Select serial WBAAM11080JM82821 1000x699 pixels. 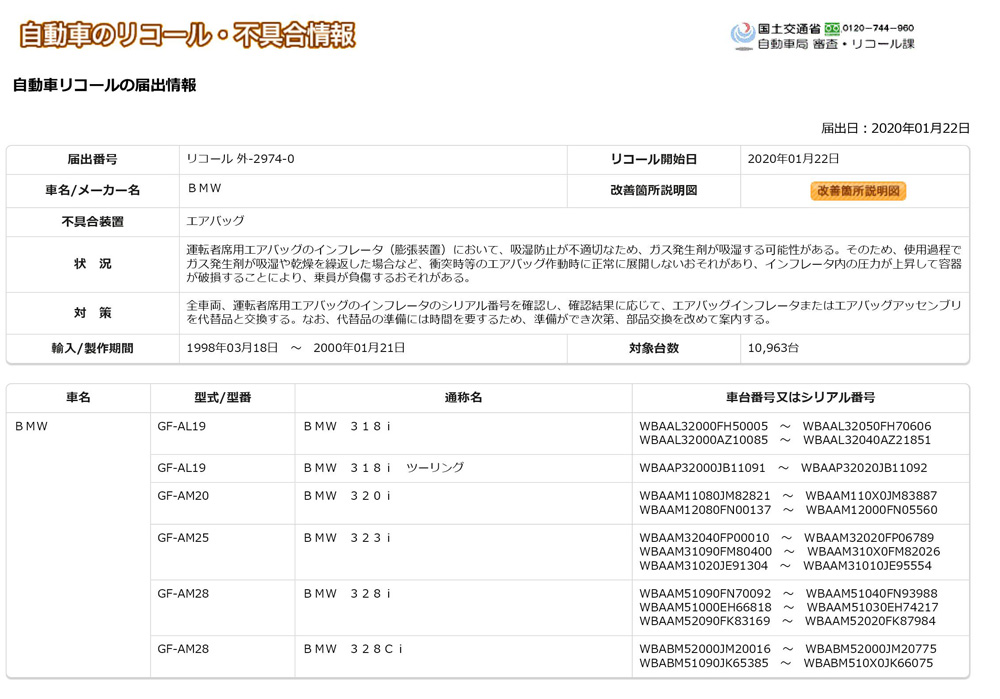point(705,496)
